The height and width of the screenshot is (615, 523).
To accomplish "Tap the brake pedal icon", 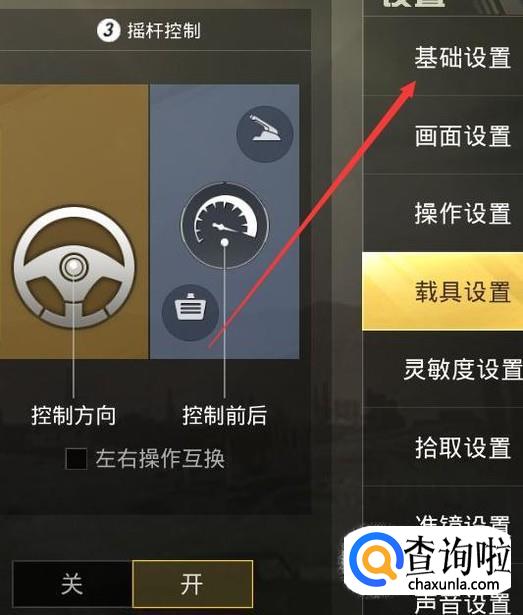I will pos(191,312).
